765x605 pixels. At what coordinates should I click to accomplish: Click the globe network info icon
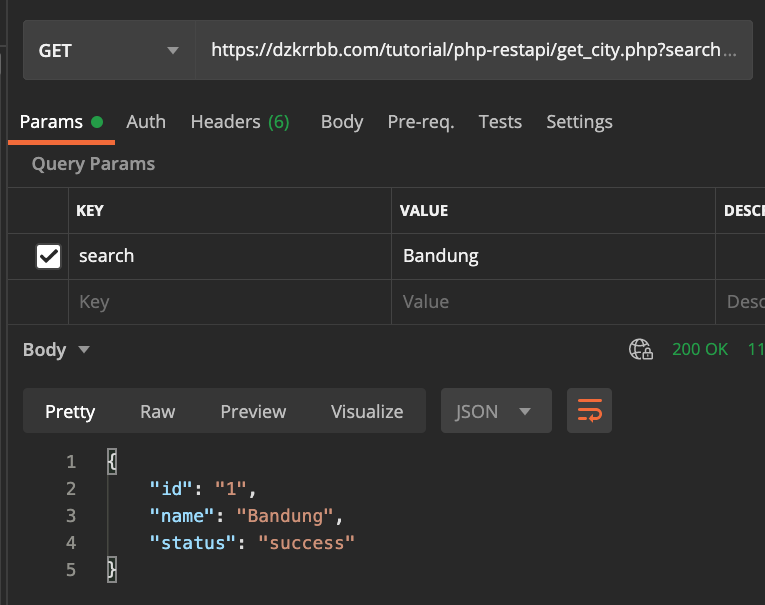tap(640, 349)
